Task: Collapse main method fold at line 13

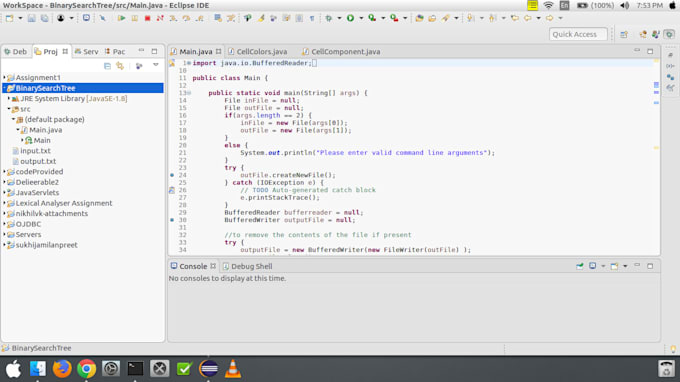Action: tap(189, 93)
